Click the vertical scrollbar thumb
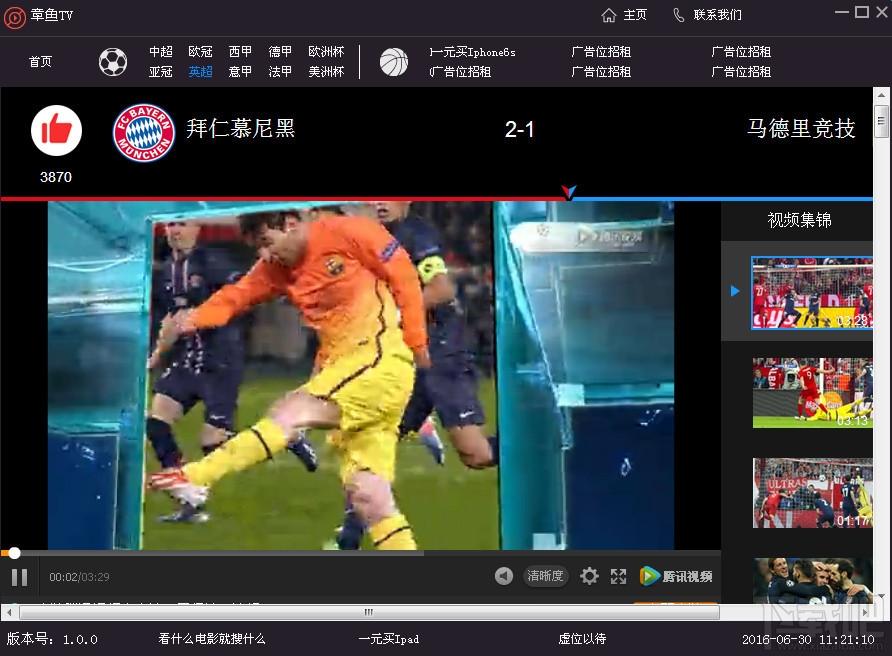Screen dimensions: 892x656 pyautogui.click(x=881, y=121)
